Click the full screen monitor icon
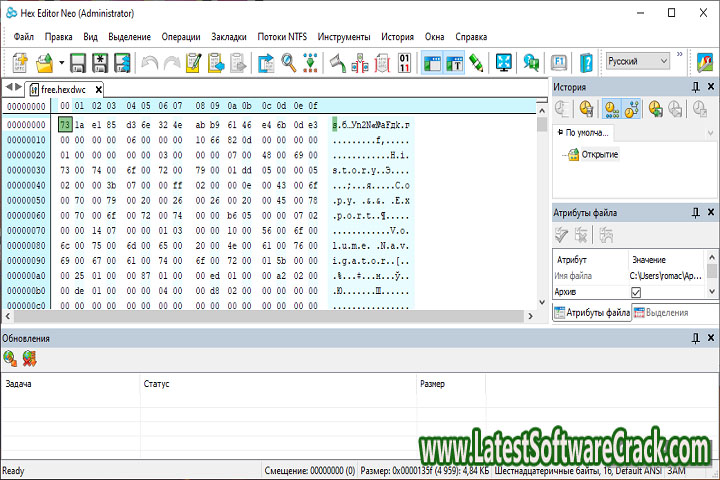 pos(504,62)
